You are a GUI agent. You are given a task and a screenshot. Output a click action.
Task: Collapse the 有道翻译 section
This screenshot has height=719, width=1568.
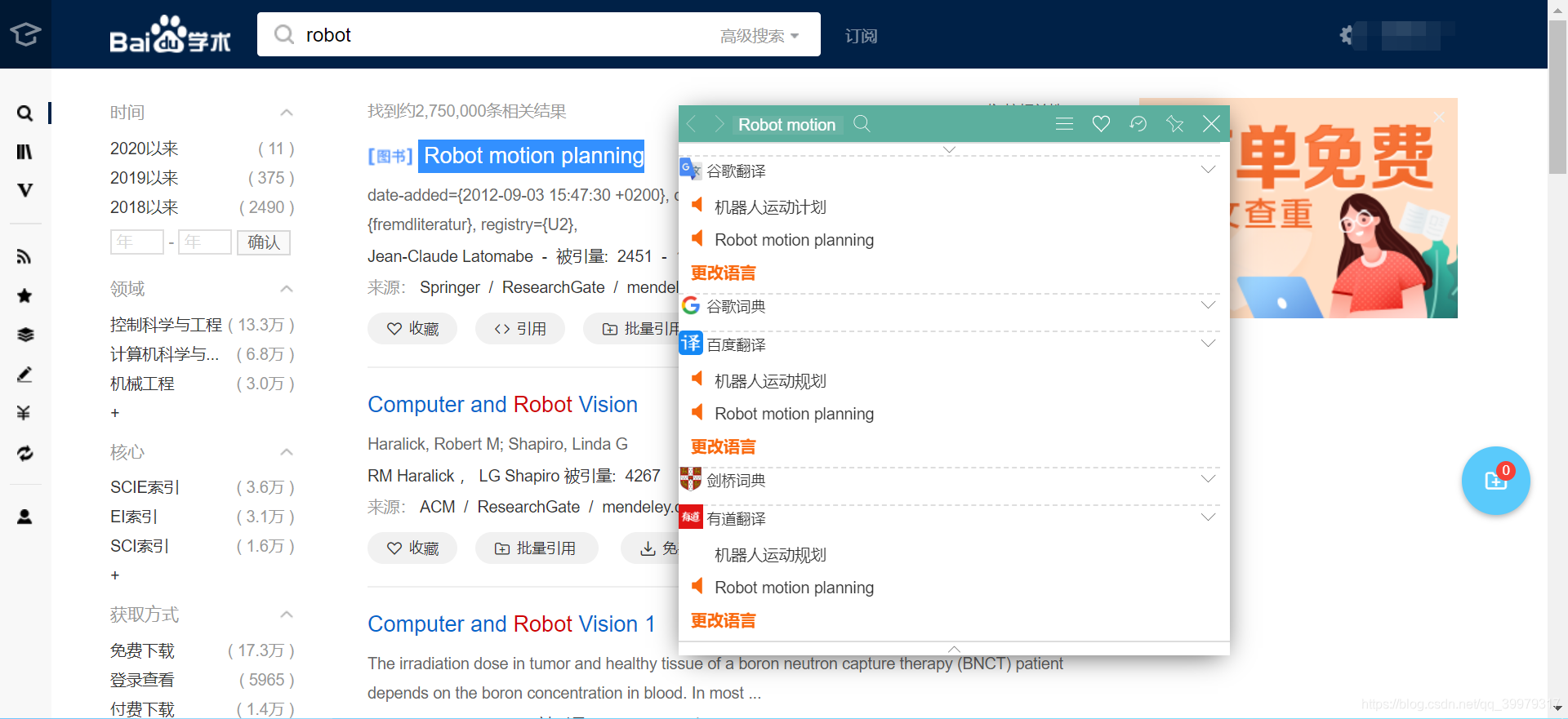coord(1209,517)
